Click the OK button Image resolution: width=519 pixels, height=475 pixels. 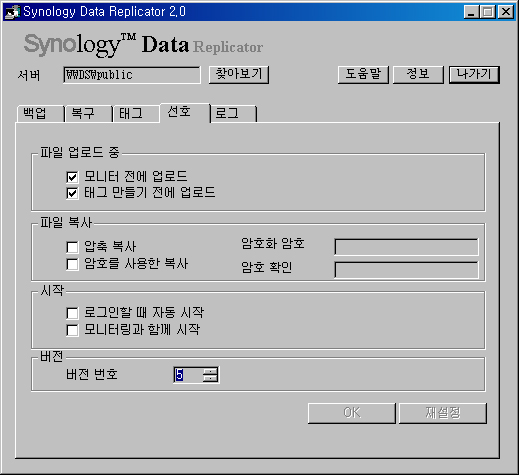click(352, 413)
